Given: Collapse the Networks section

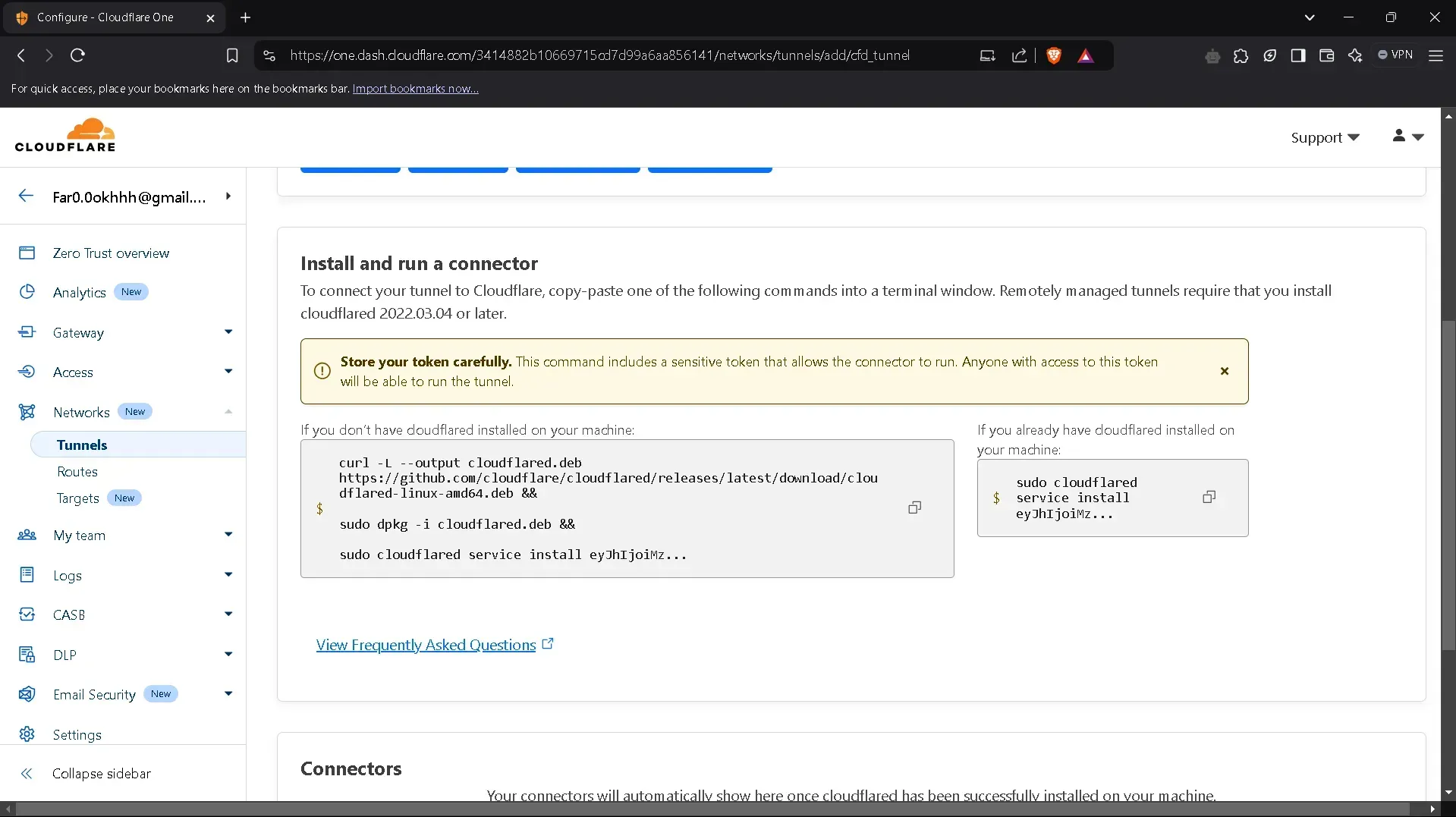Looking at the screenshot, I should pos(228,412).
